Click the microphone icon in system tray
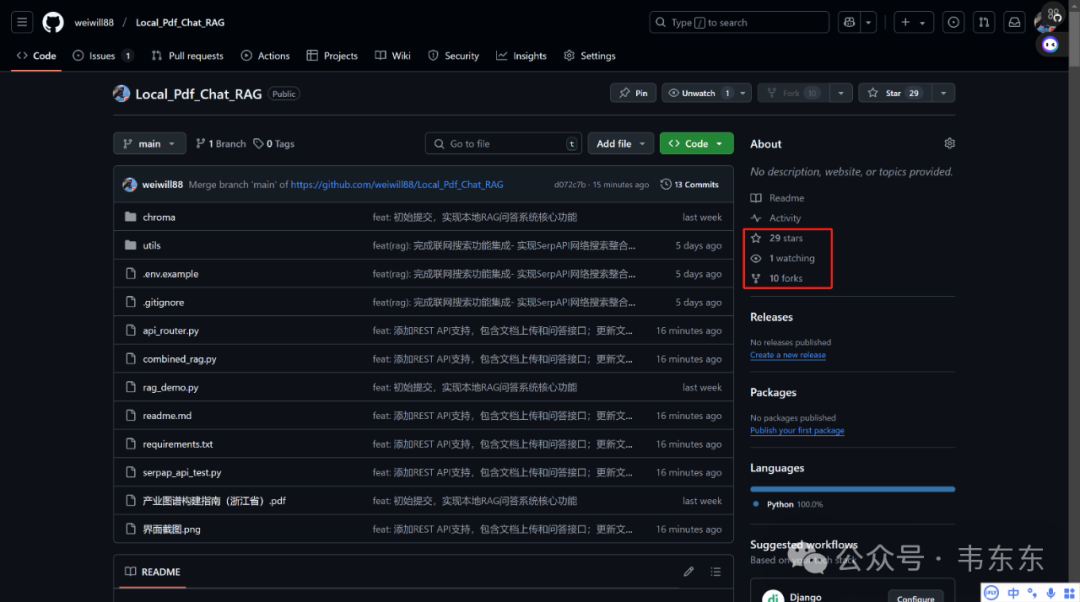 (x=1050, y=593)
